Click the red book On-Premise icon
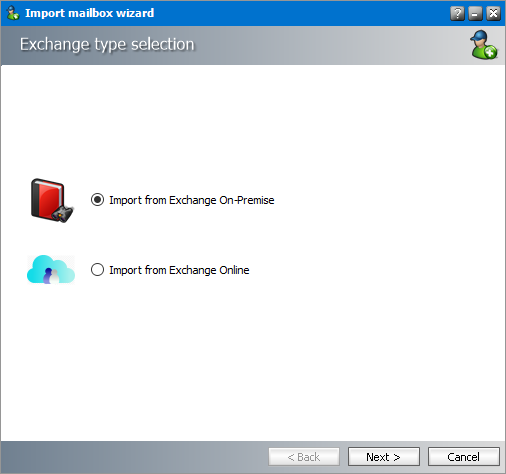The width and height of the screenshot is (506, 474). [x=52, y=200]
